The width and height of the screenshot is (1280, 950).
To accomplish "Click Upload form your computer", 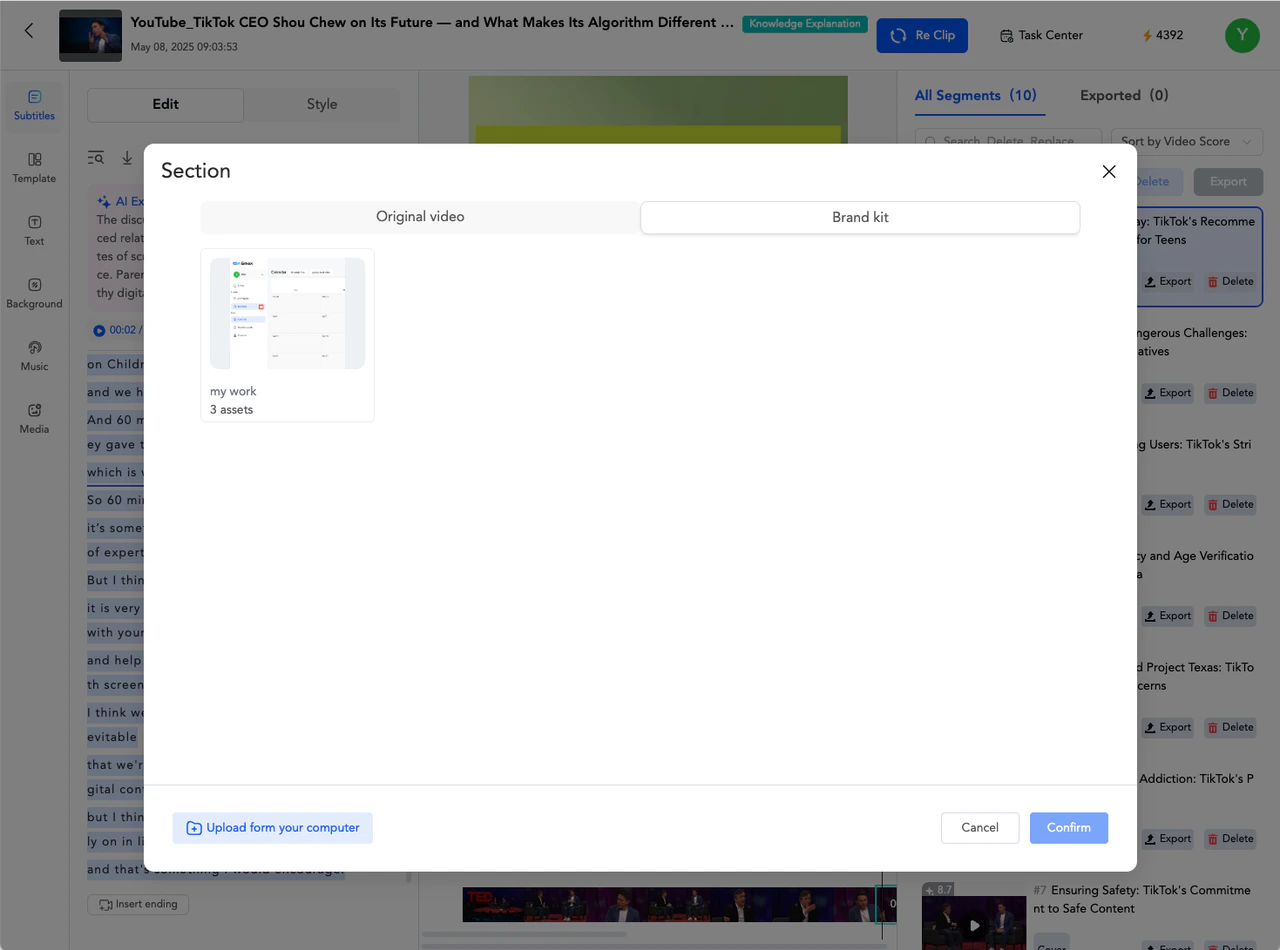I will tap(273, 828).
